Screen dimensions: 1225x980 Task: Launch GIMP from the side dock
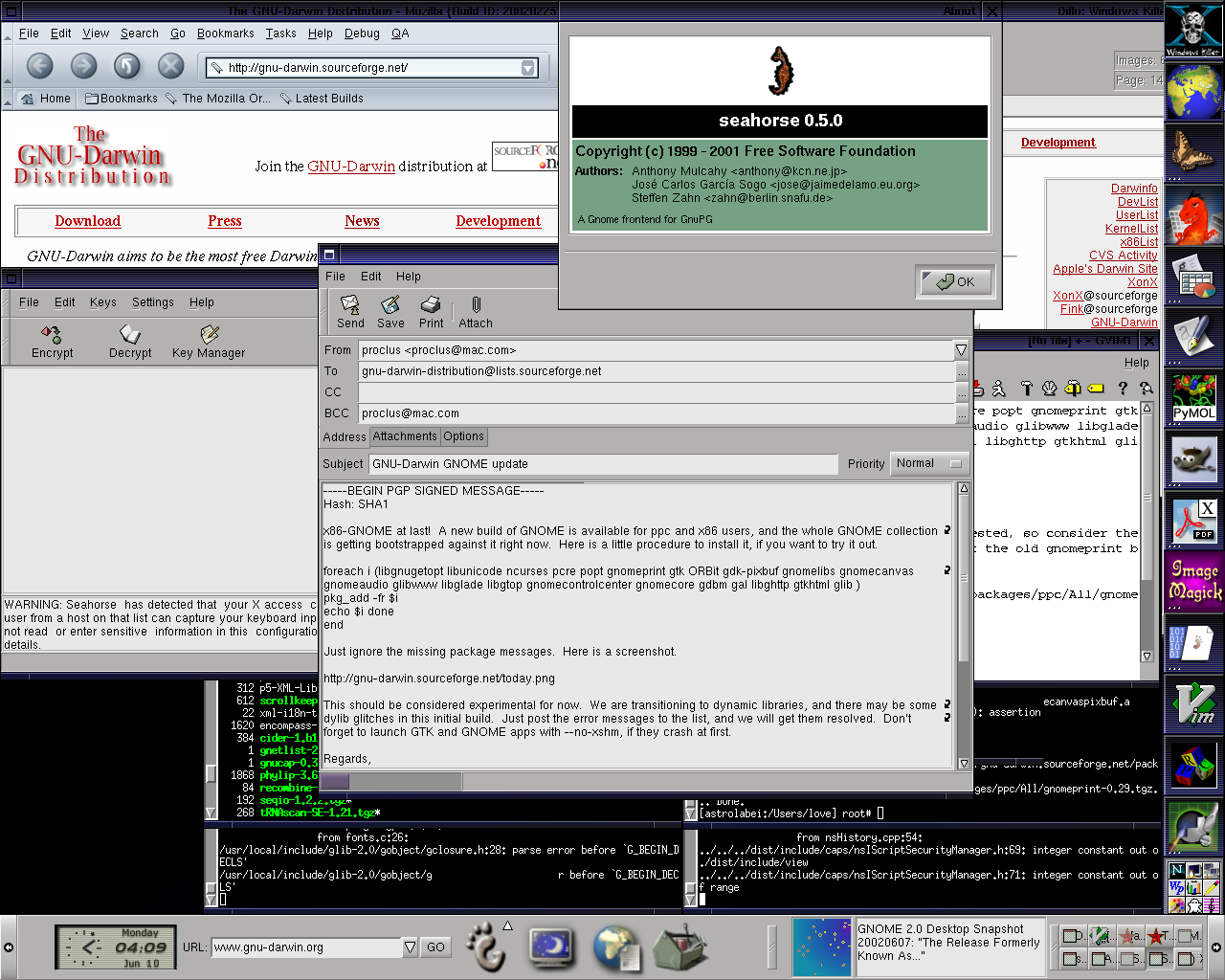(x=1194, y=460)
